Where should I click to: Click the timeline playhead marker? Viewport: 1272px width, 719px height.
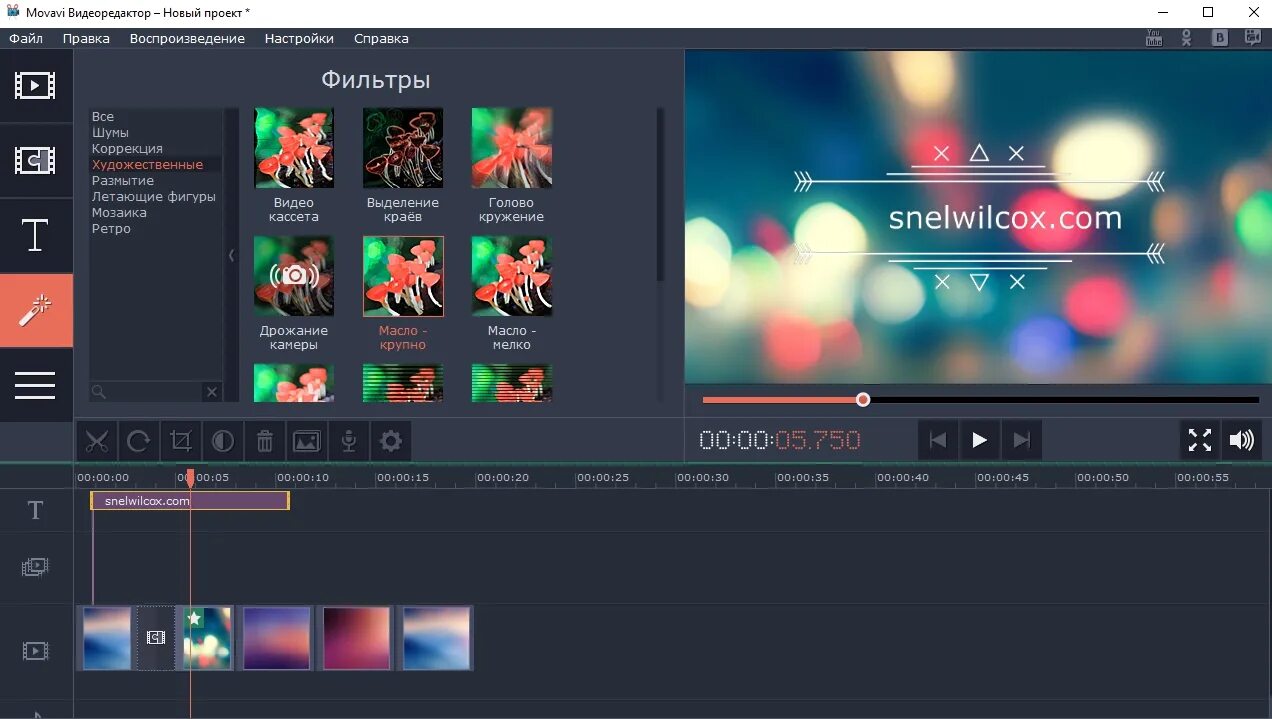pos(190,478)
